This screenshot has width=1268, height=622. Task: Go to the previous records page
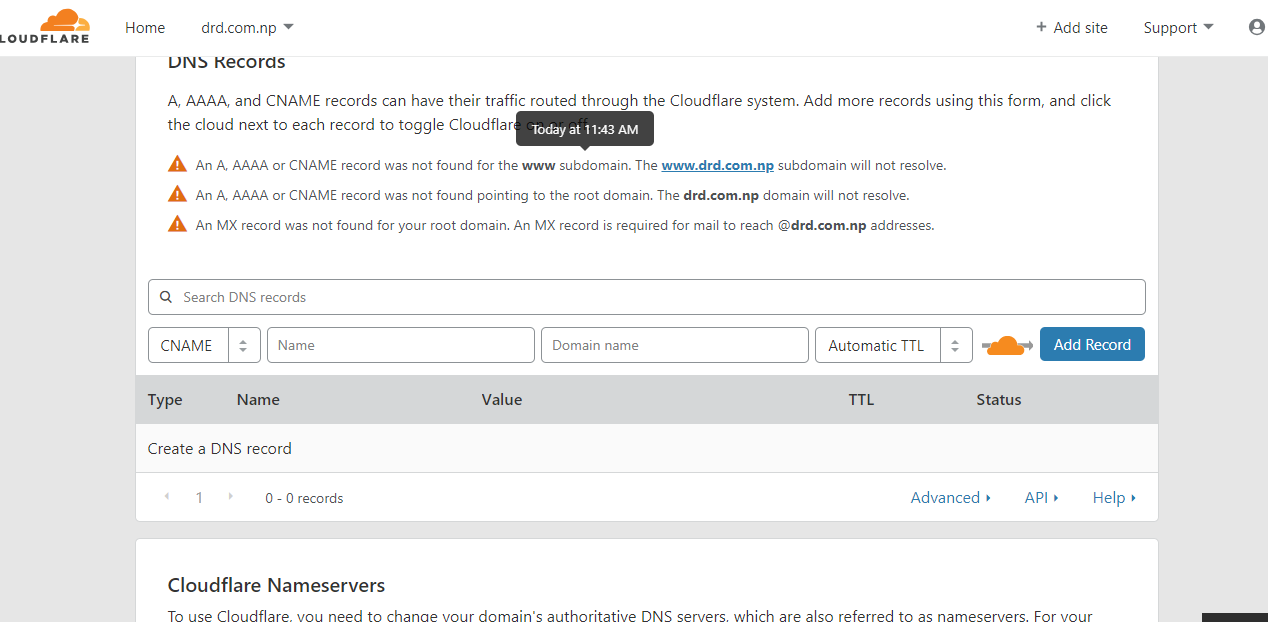pyautogui.click(x=167, y=497)
